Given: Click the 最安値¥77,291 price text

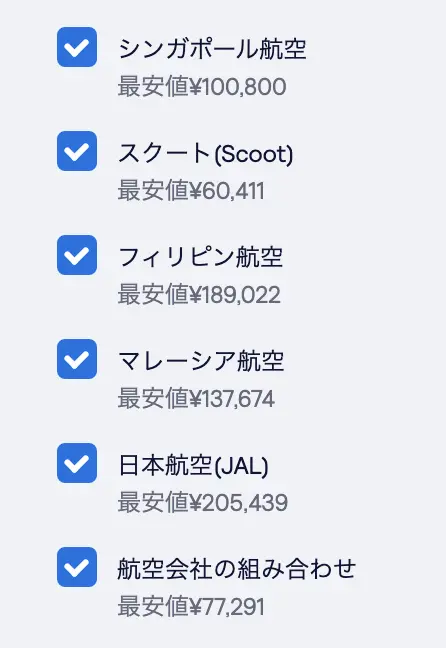Looking at the screenshot, I should [x=191, y=607].
